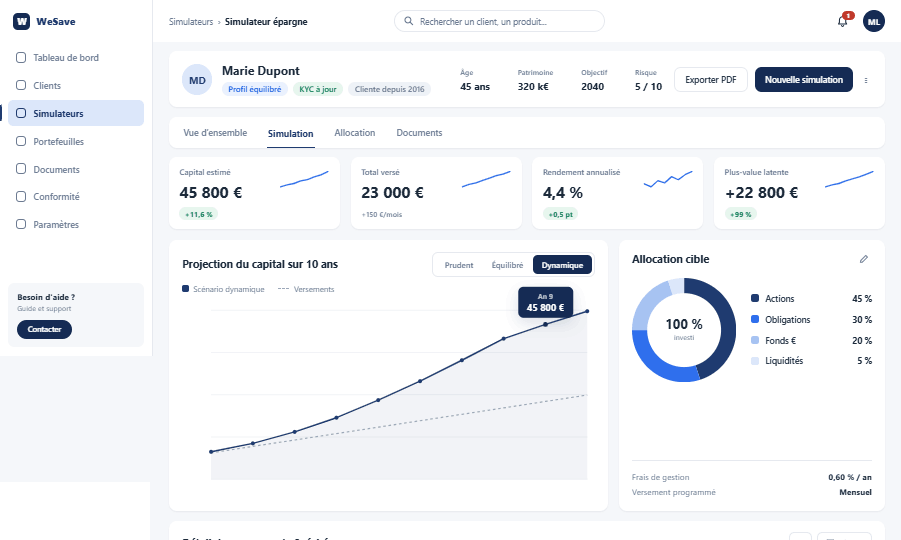Click the ML user avatar

pos(873,22)
